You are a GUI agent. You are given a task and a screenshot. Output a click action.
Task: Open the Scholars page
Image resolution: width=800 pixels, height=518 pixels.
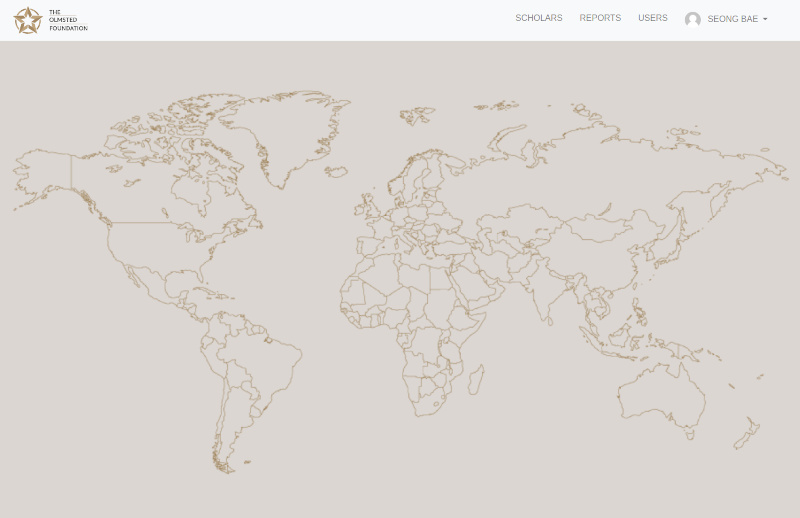point(538,18)
